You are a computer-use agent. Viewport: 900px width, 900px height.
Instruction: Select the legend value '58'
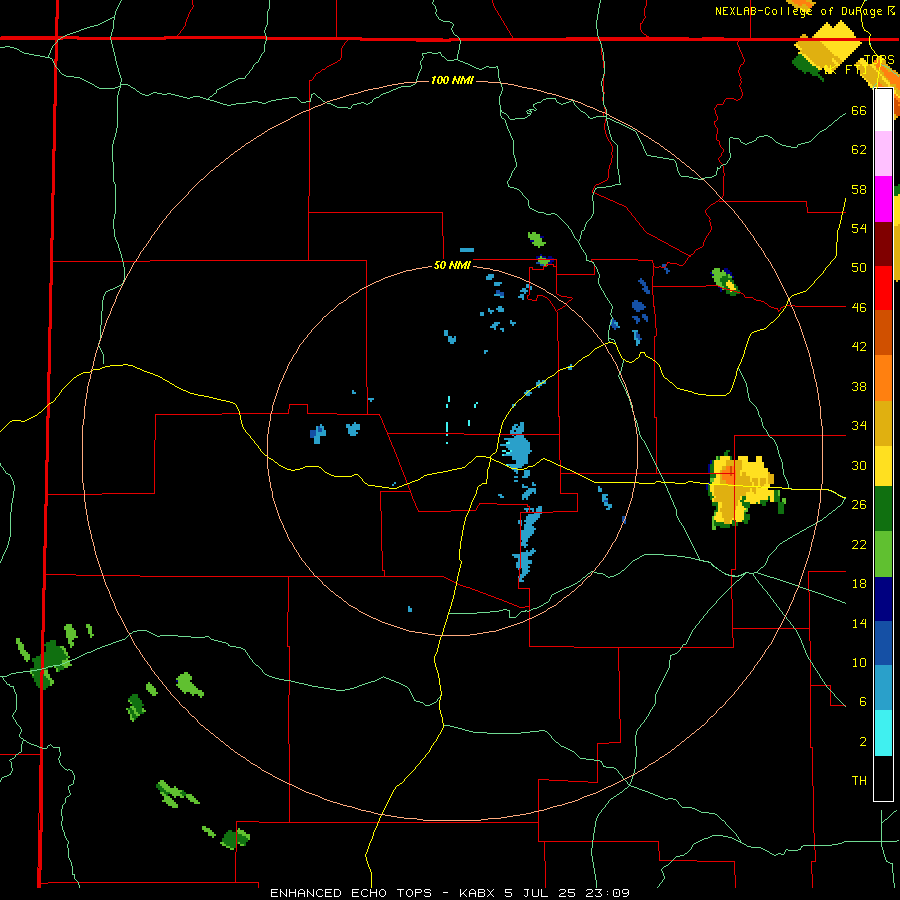coord(859,189)
